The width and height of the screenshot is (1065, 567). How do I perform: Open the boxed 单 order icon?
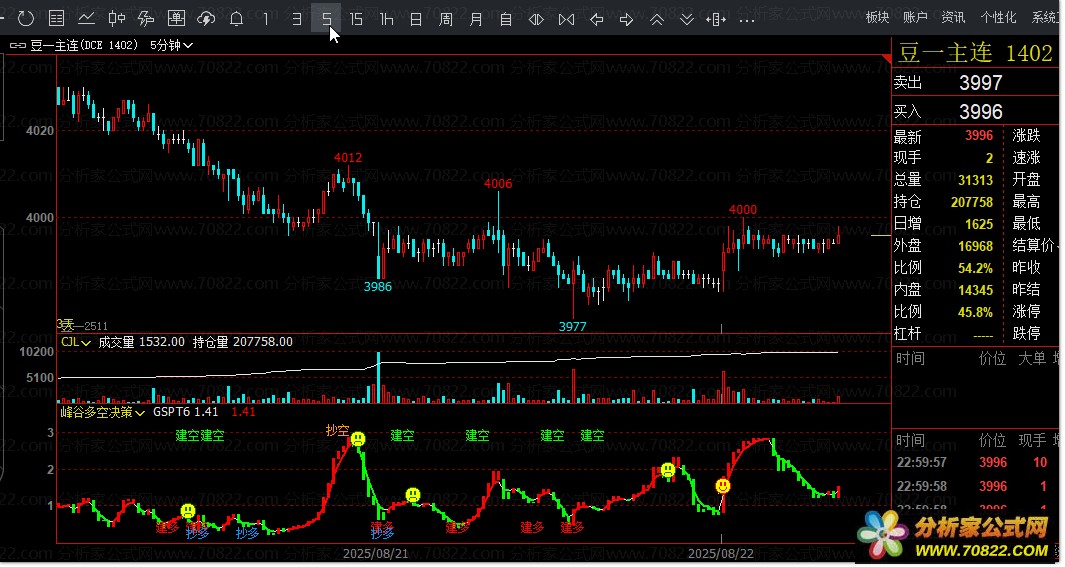(x=176, y=18)
